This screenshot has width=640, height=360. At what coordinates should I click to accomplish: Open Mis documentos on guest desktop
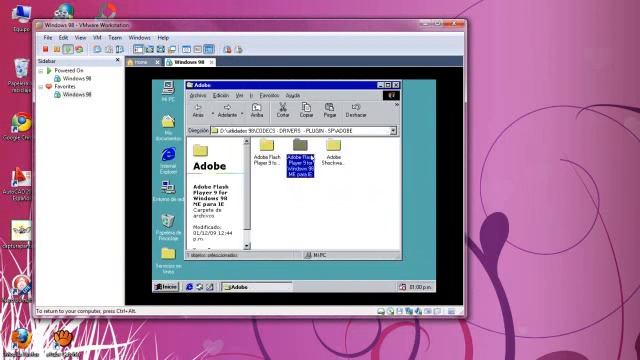(168, 128)
